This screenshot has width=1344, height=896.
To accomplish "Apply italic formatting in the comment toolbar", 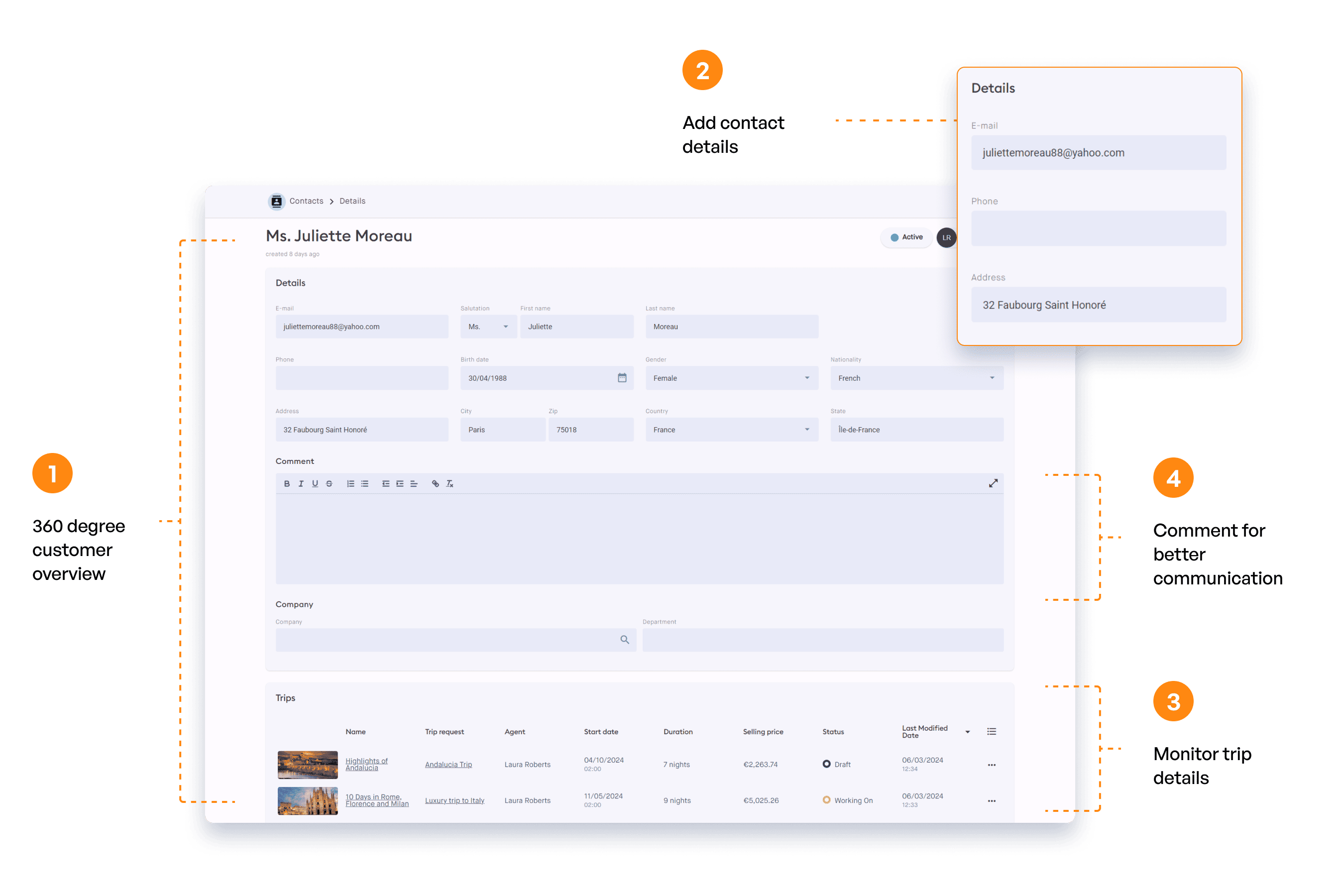I will point(301,483).
